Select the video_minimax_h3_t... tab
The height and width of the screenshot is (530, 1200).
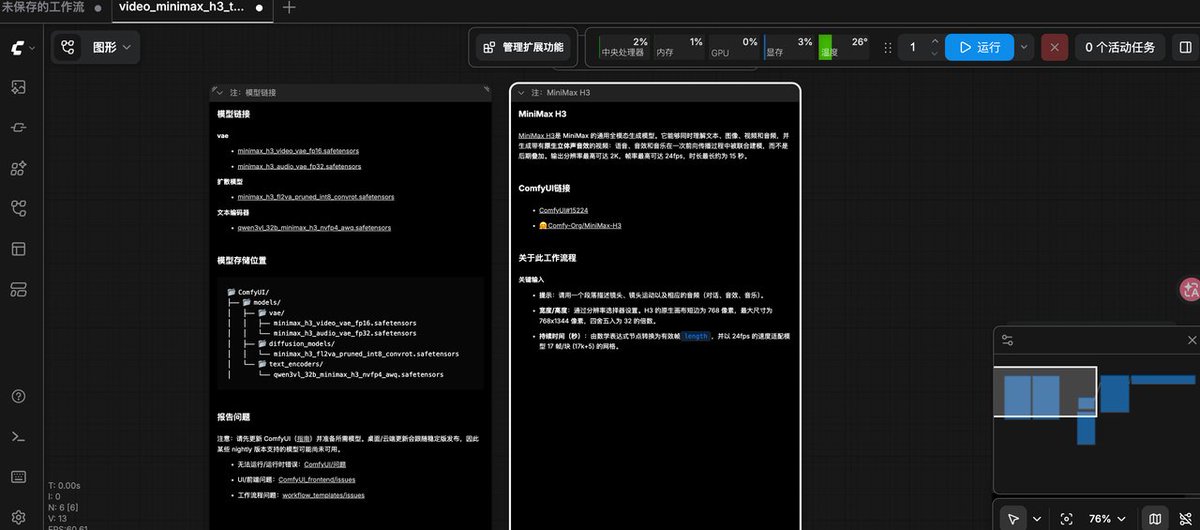(x=191, y=8)
